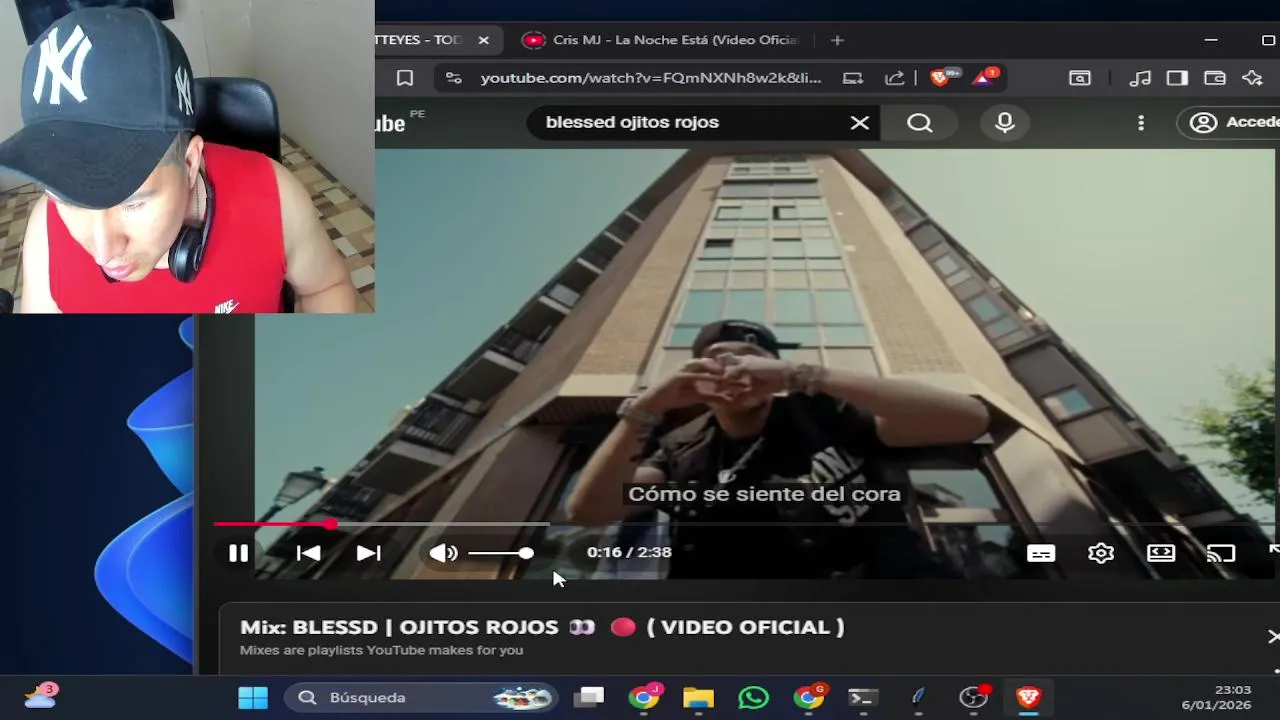This screenshot has height=720, width=1280.
Task: Open WhatsApp from taskbar
Action: (x=753, y=697)
